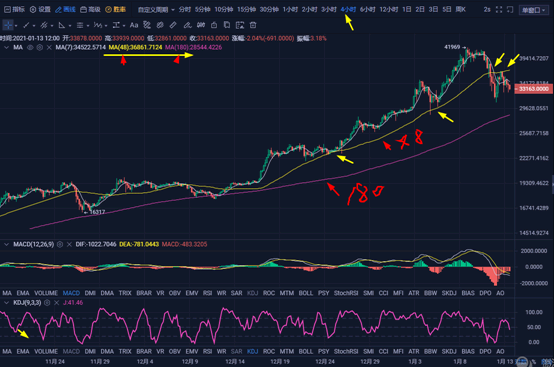Toggle MA indicator visibility eye
Screen dimensions: 554x367
[x=30, y=47]
